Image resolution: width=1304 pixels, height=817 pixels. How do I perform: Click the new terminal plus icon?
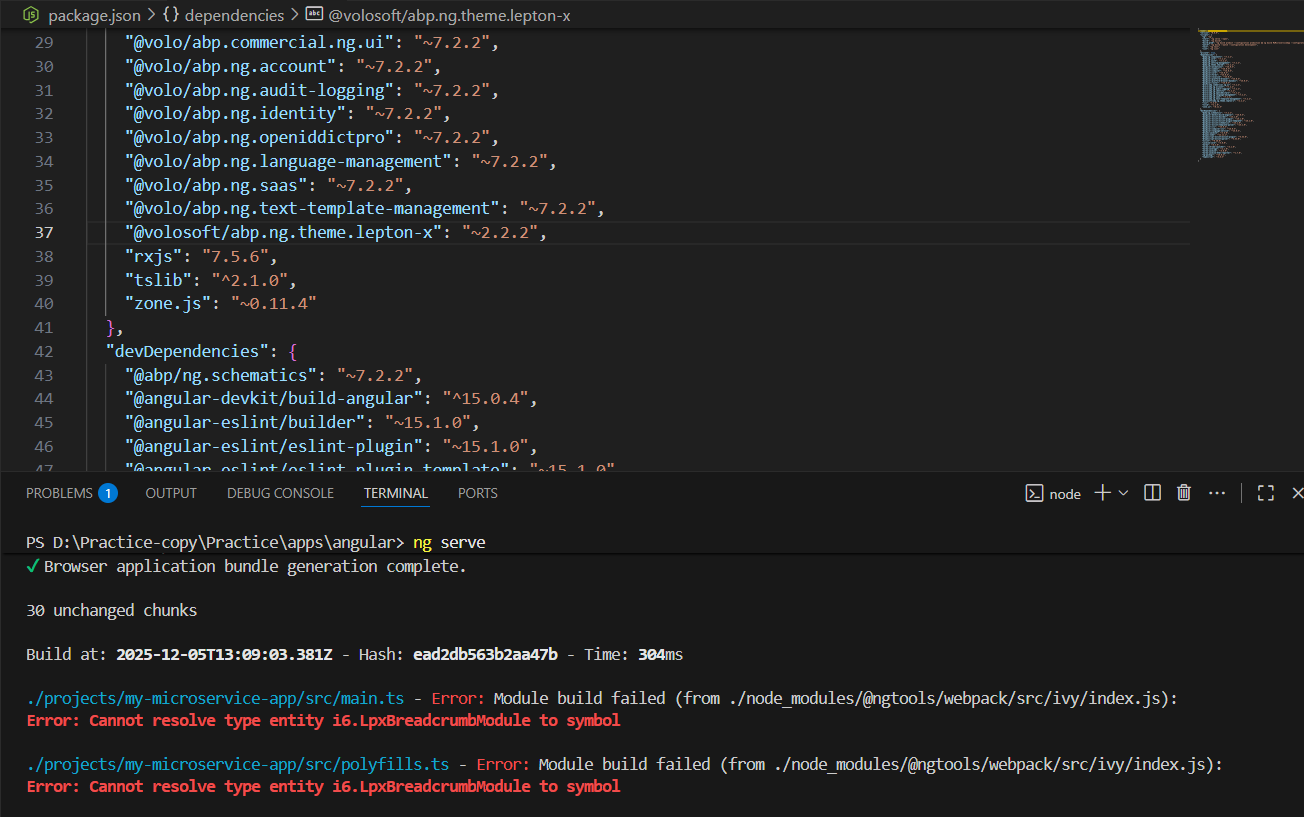[x=1102, y=493]
